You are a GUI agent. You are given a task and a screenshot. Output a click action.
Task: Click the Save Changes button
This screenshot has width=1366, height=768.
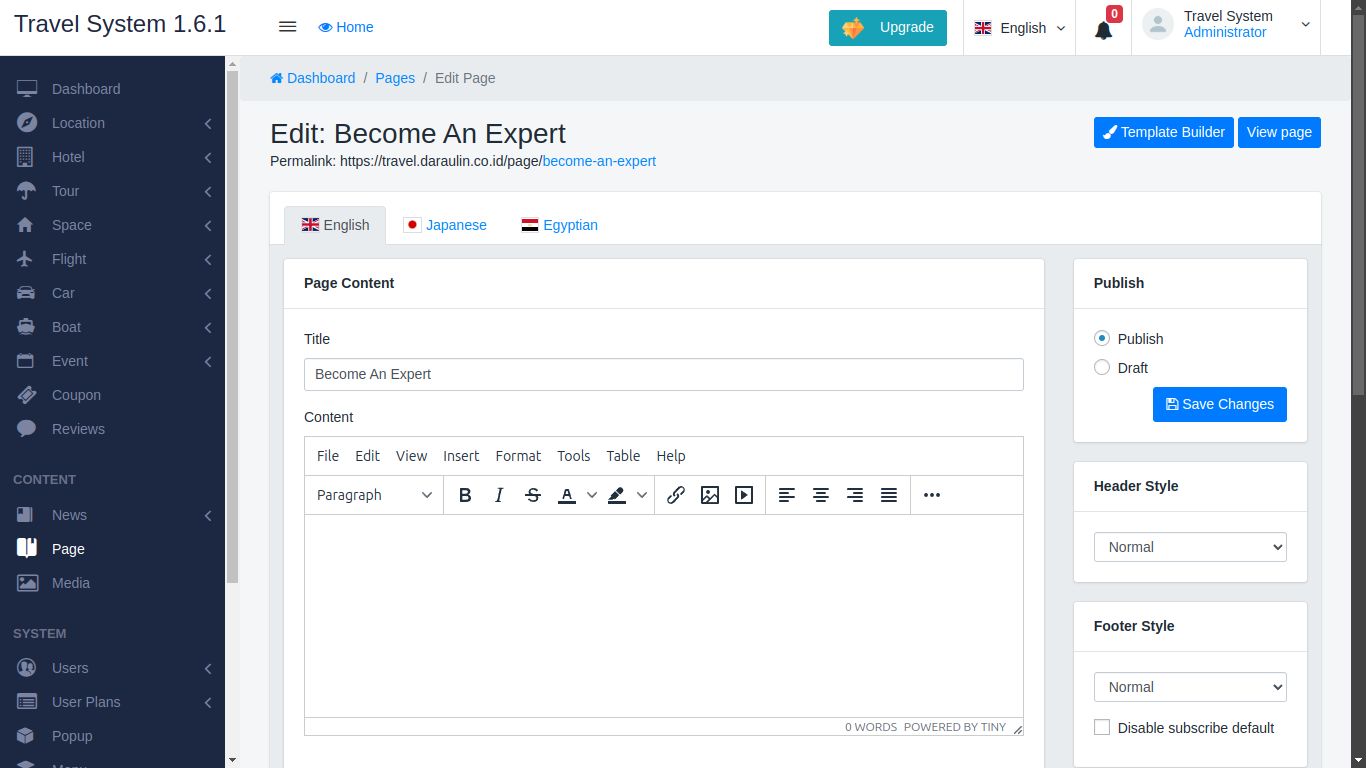tap(1219, 404)
